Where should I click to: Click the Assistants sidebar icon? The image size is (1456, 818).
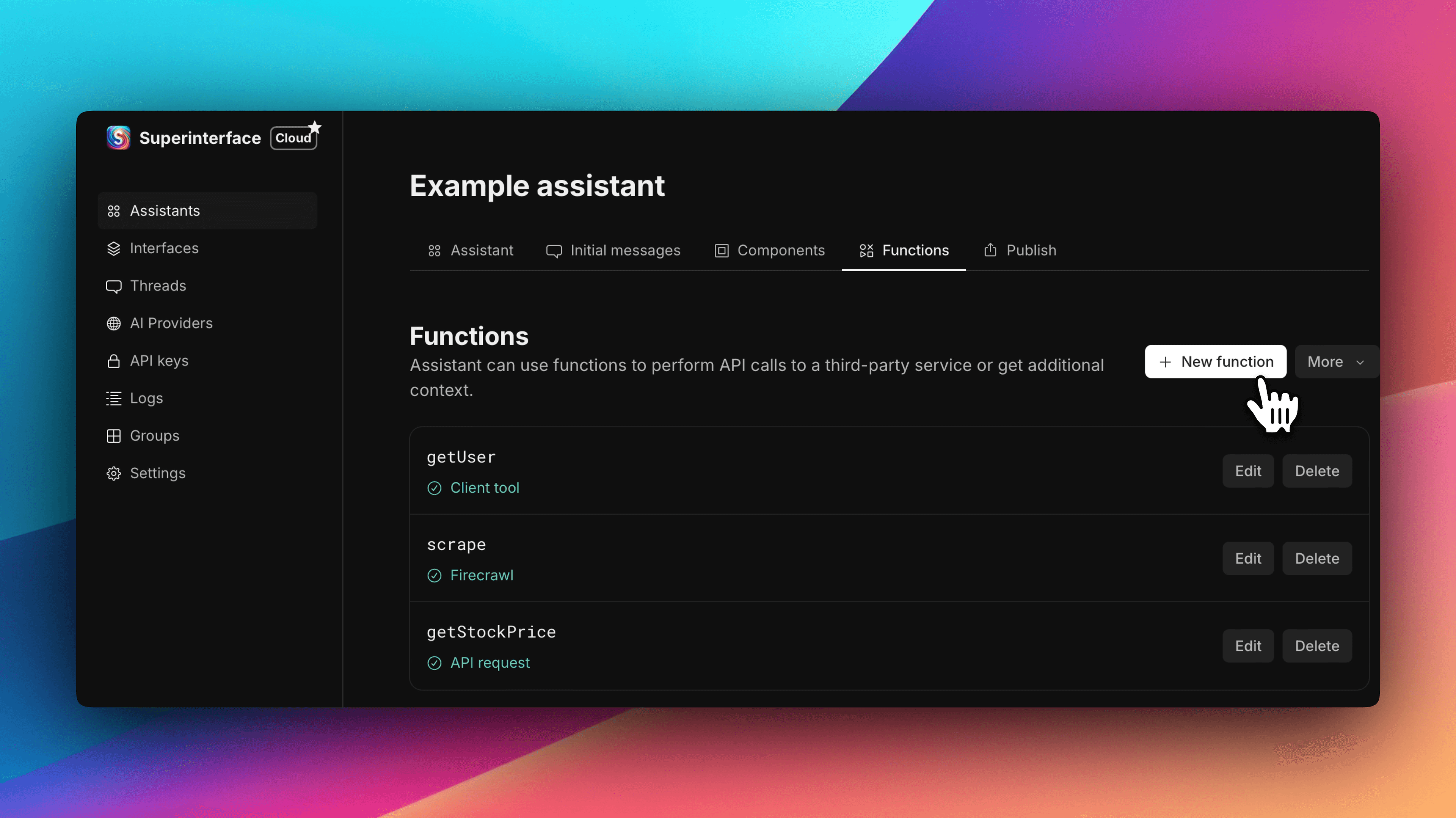pyautogui.click(x=113, y=210)
